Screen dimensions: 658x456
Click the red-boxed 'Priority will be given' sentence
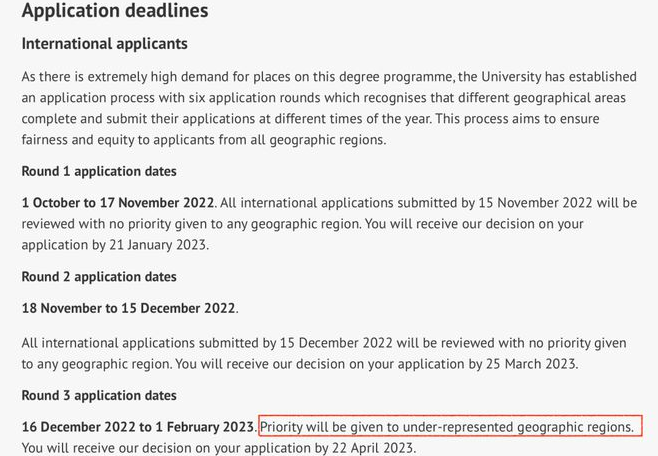(447, 427)
